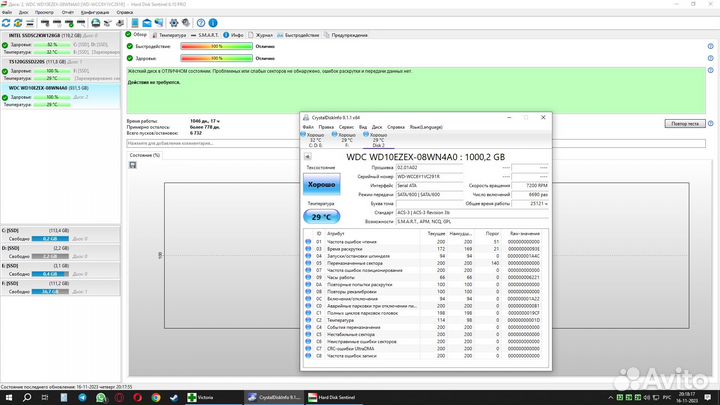Switch to Журнал tab

pos(260,35)
